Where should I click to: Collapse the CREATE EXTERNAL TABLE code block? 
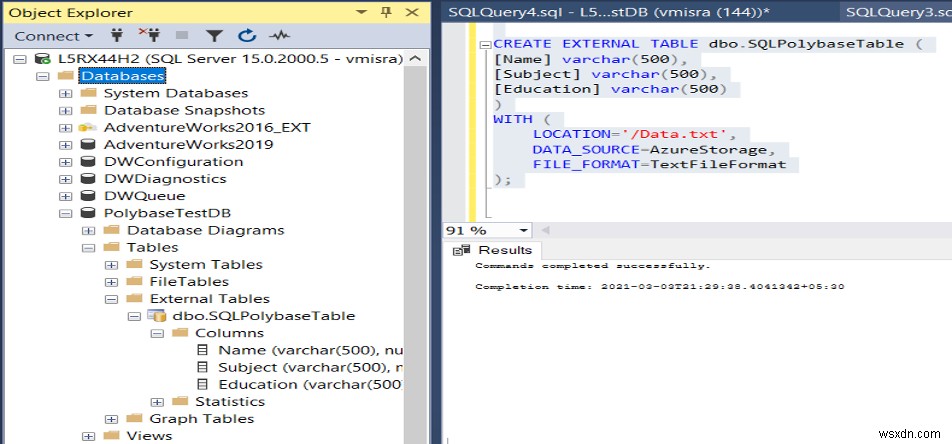point(484,44)
